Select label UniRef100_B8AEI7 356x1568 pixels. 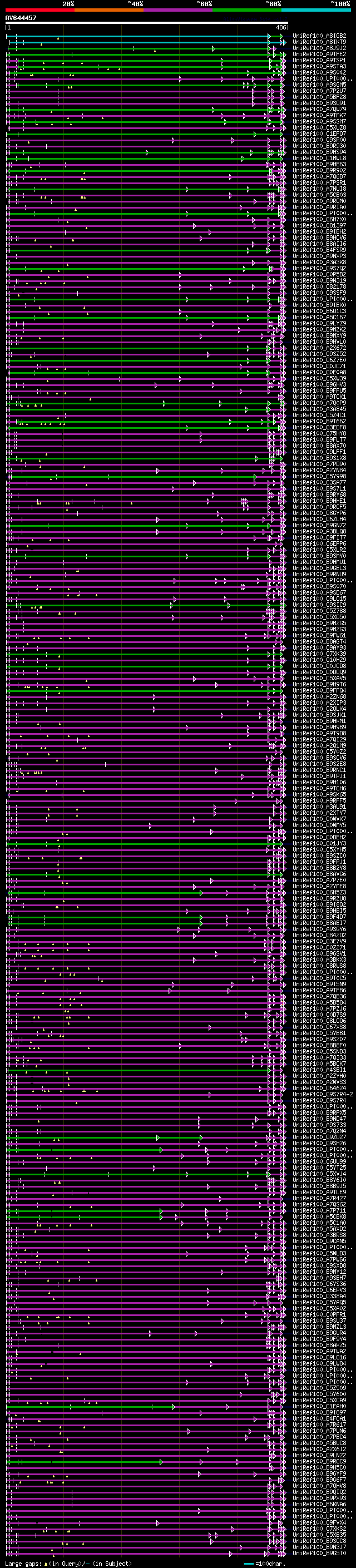click(x=319, y=923)
